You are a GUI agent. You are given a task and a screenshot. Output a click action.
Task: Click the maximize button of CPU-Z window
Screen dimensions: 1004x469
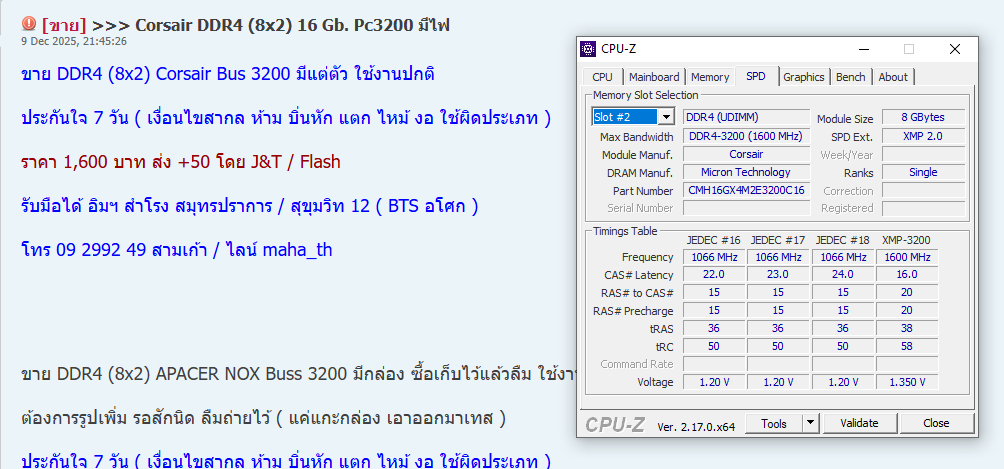pos(909,48)
